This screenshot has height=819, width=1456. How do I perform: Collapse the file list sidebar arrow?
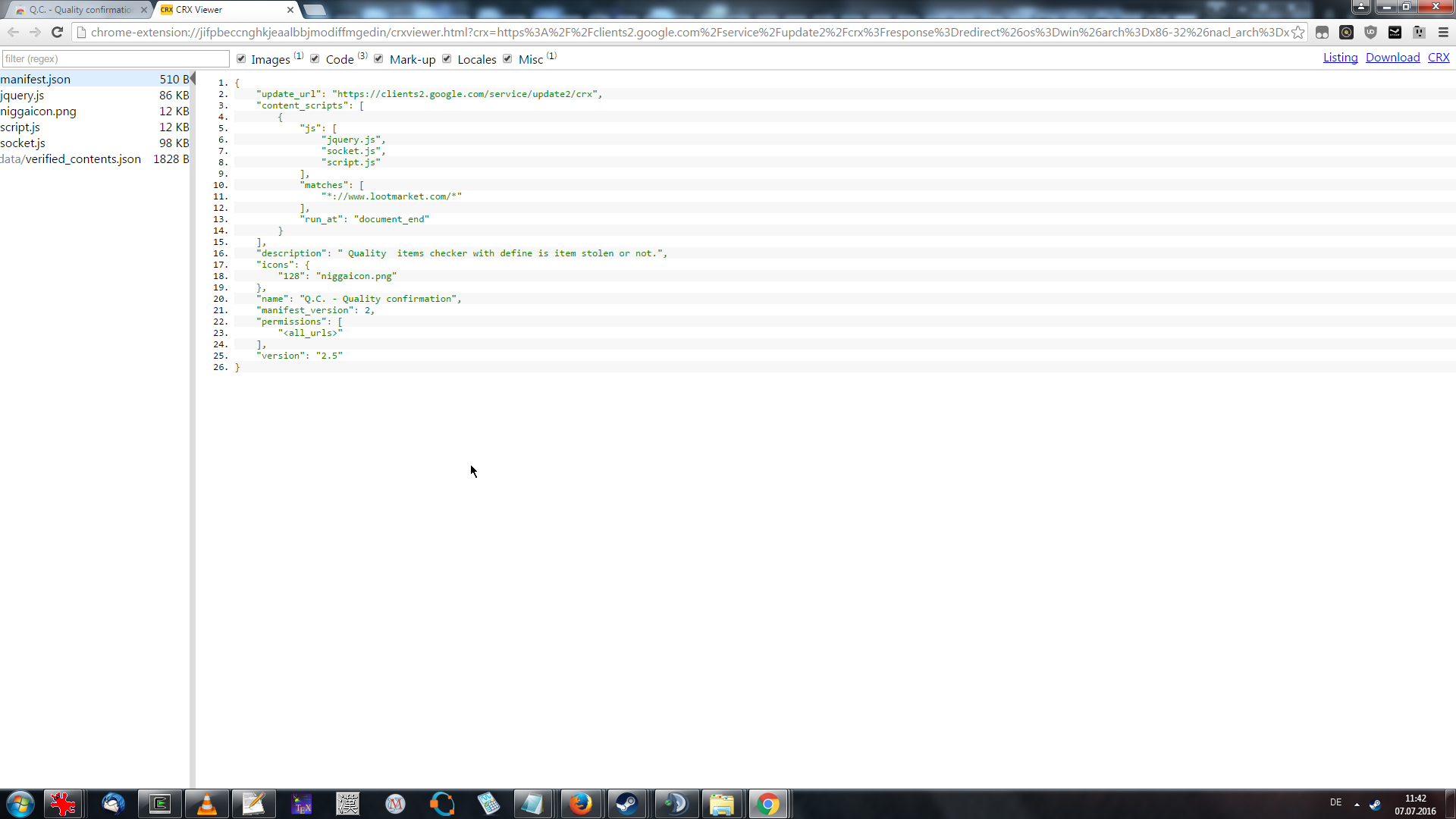pyautogui.click(x=193, y=78)
